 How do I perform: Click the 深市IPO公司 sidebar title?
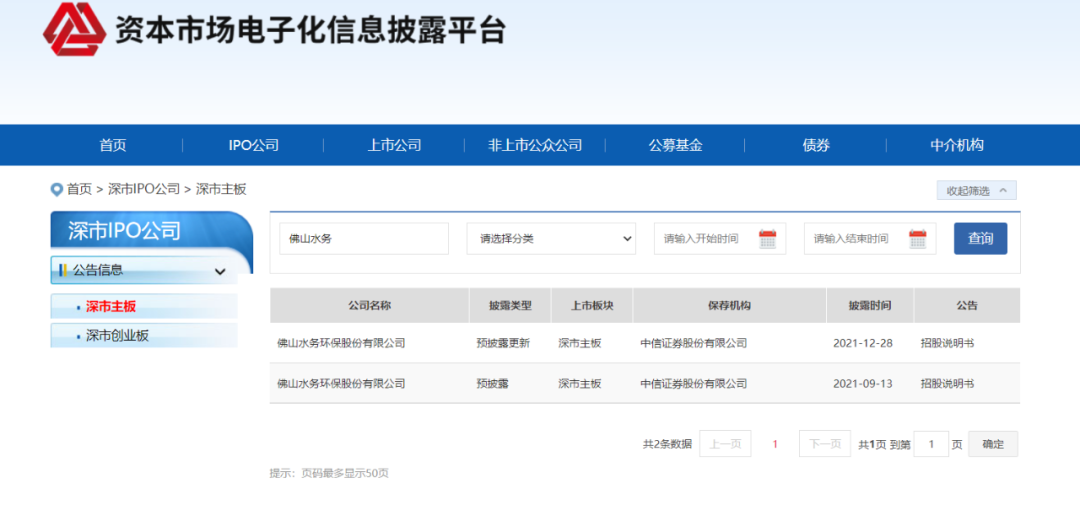tap(124, 231)
